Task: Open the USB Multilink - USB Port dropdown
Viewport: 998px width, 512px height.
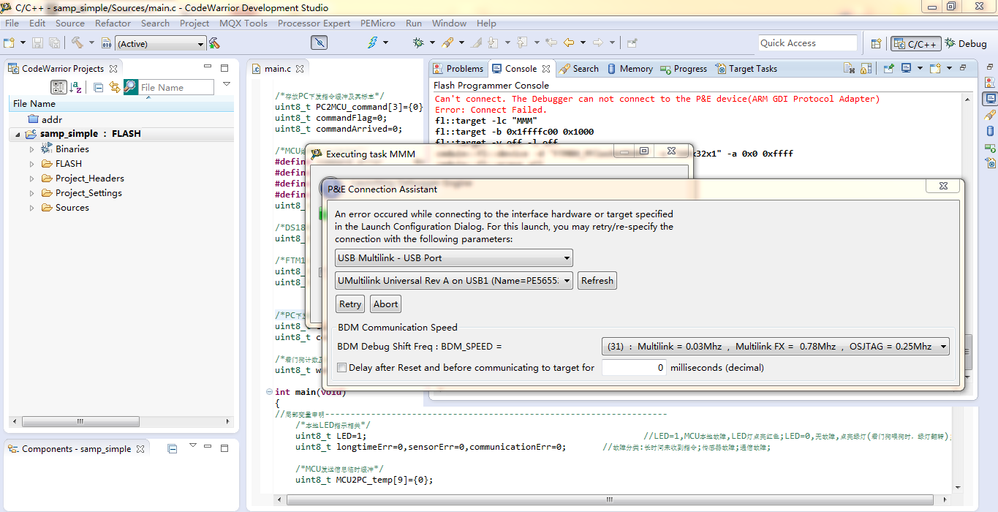Action: 454,258
